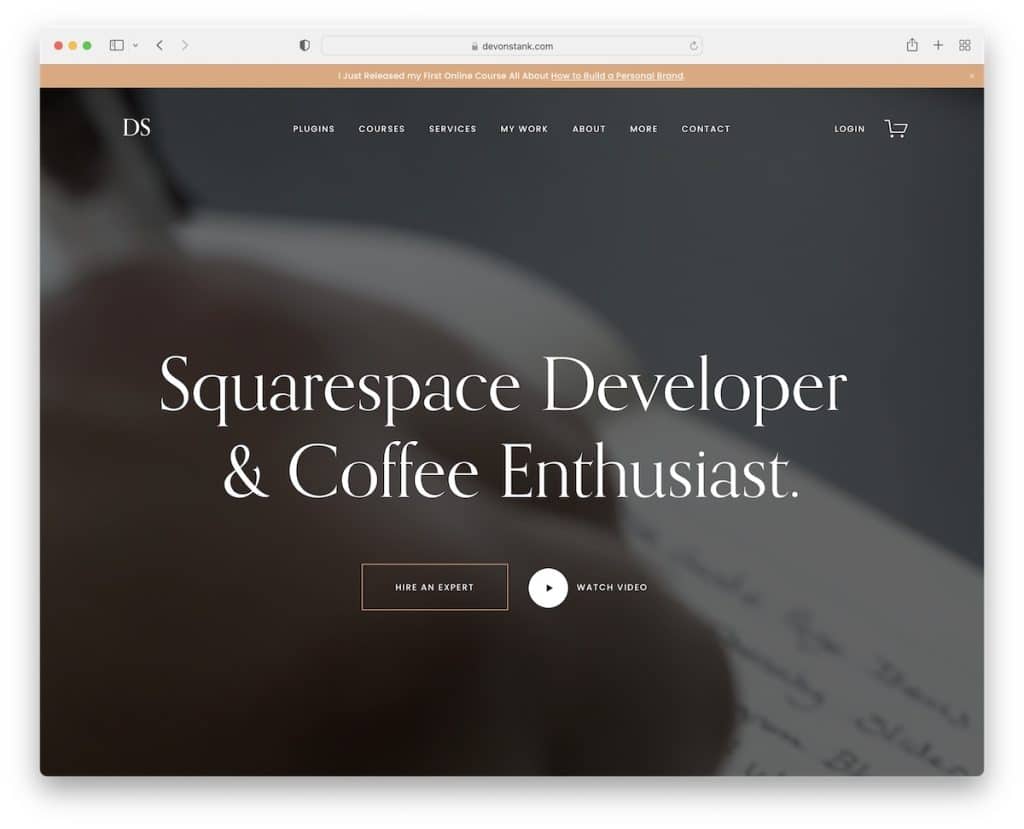Screen dimensions: 1024x829
Task: Open the Courses menu item
Action: coord(381,129)
